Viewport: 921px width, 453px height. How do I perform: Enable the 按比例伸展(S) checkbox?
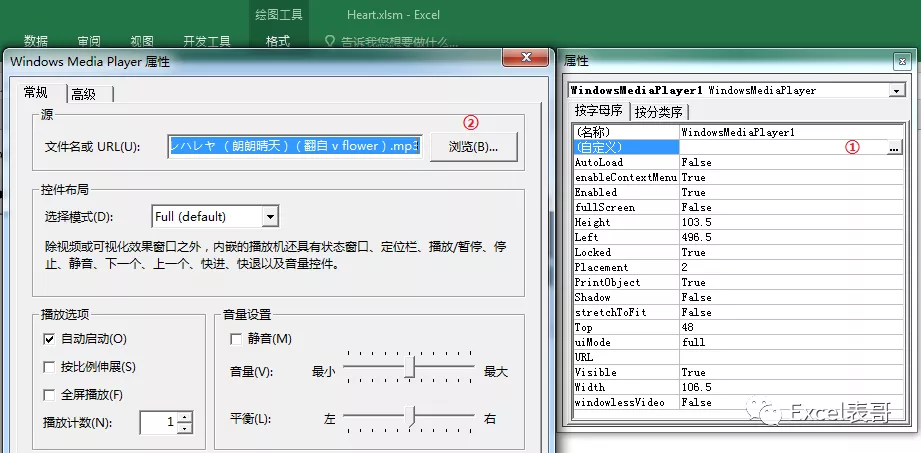pos(49,367)
